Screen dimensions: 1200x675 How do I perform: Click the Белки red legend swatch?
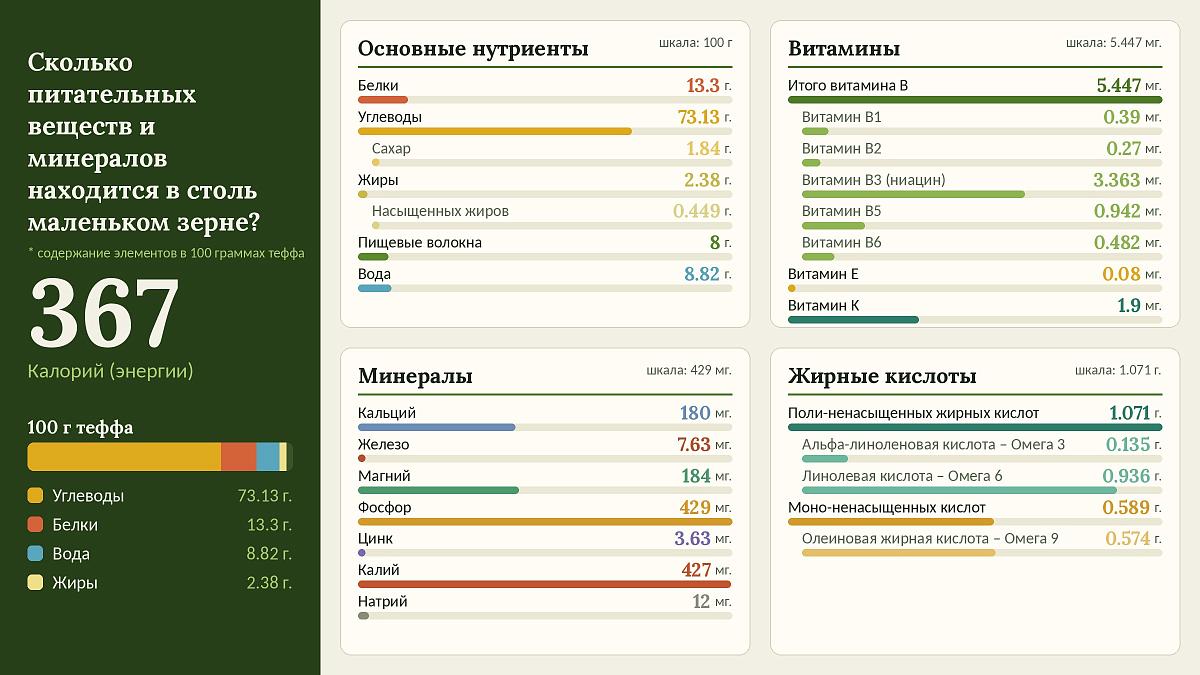(35, 524)
